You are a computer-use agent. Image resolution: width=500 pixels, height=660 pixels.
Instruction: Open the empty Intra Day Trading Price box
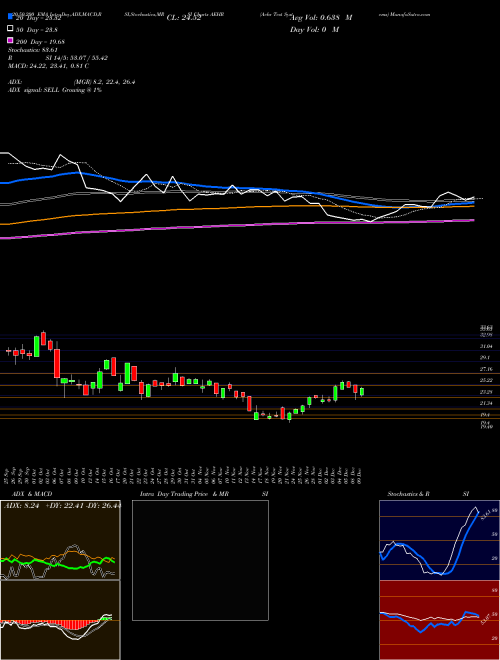tap(200, 560)
